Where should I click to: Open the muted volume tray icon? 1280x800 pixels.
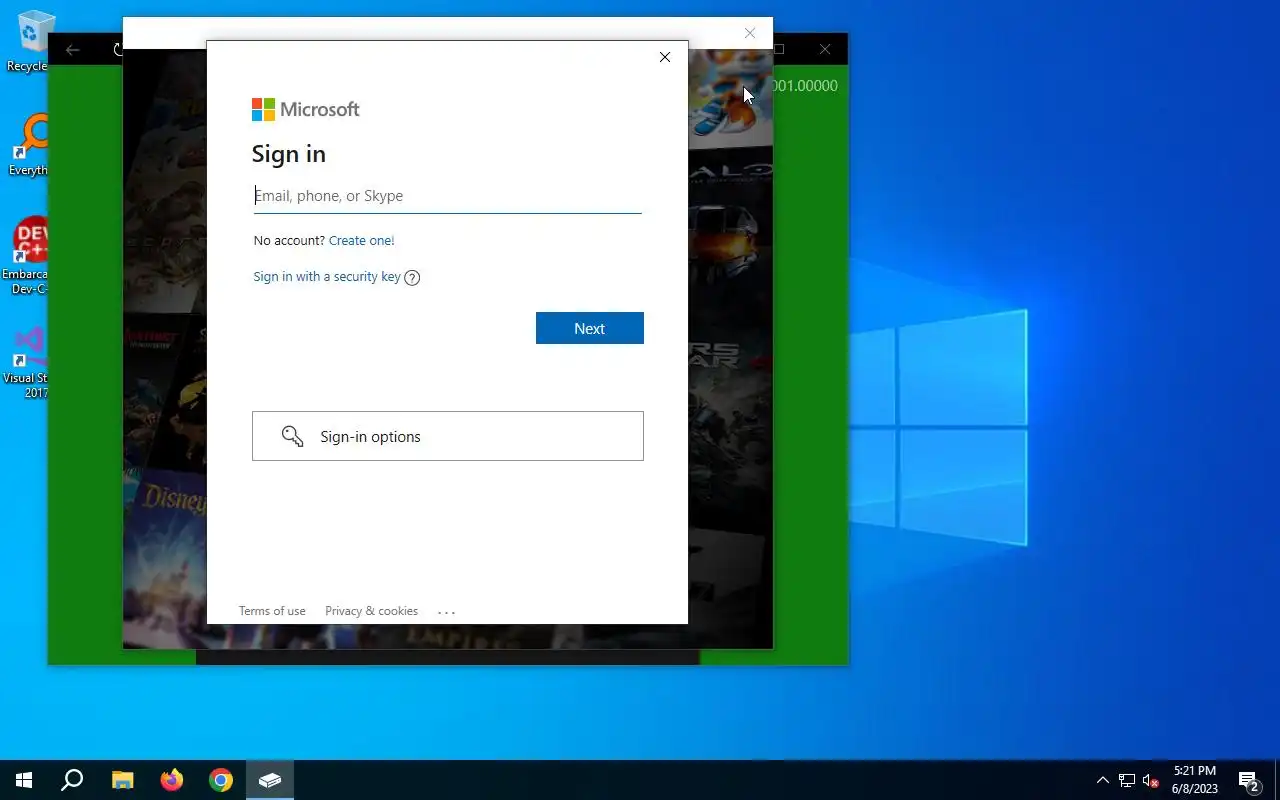click(1151, 780)
